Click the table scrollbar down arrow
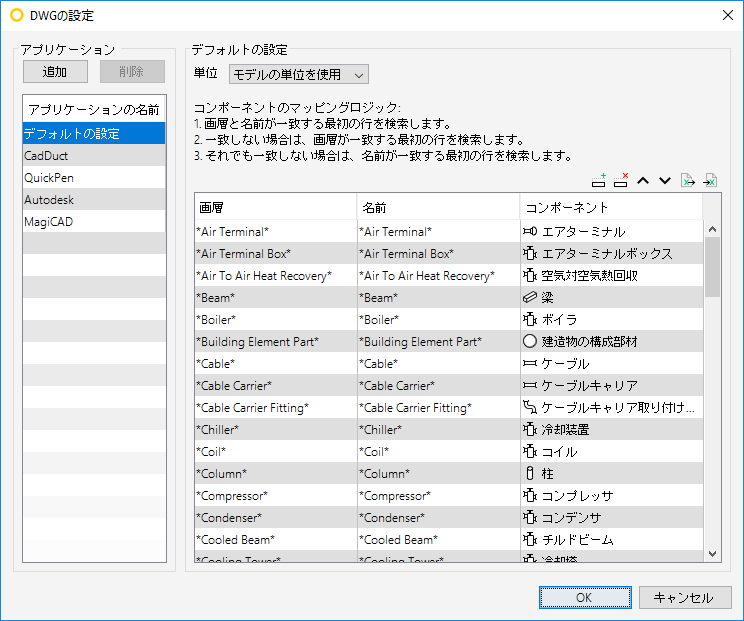The height and width of the screenshot is (621, 744). tap(712, 554)
